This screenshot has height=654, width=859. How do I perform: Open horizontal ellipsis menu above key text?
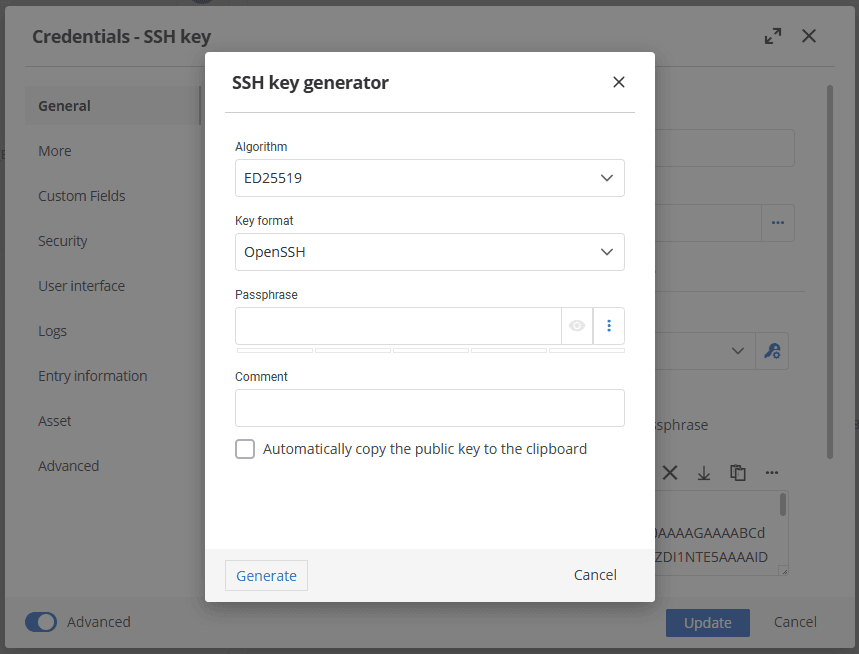(772, 473)
